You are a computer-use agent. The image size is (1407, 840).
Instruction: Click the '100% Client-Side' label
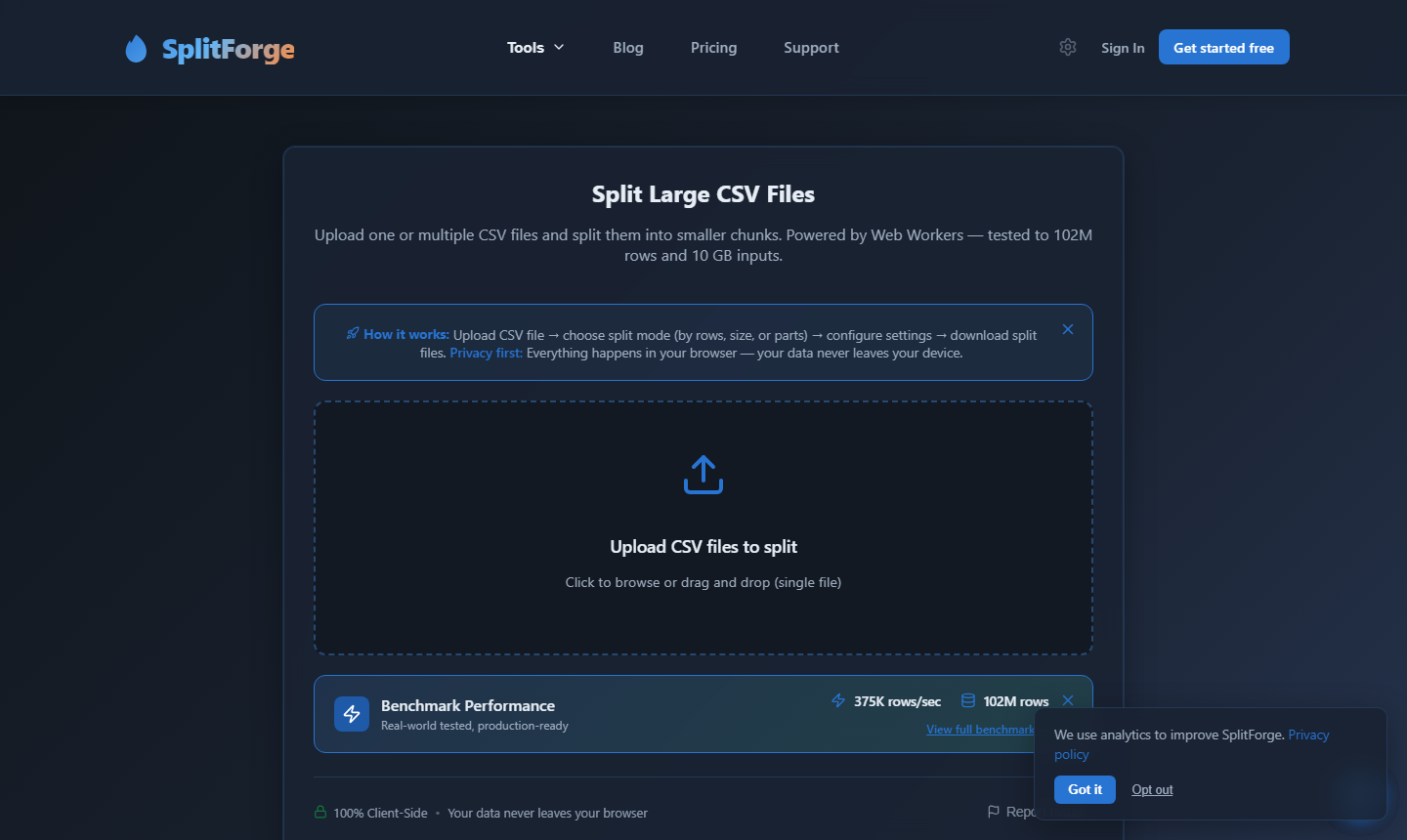tap(380, 813)
